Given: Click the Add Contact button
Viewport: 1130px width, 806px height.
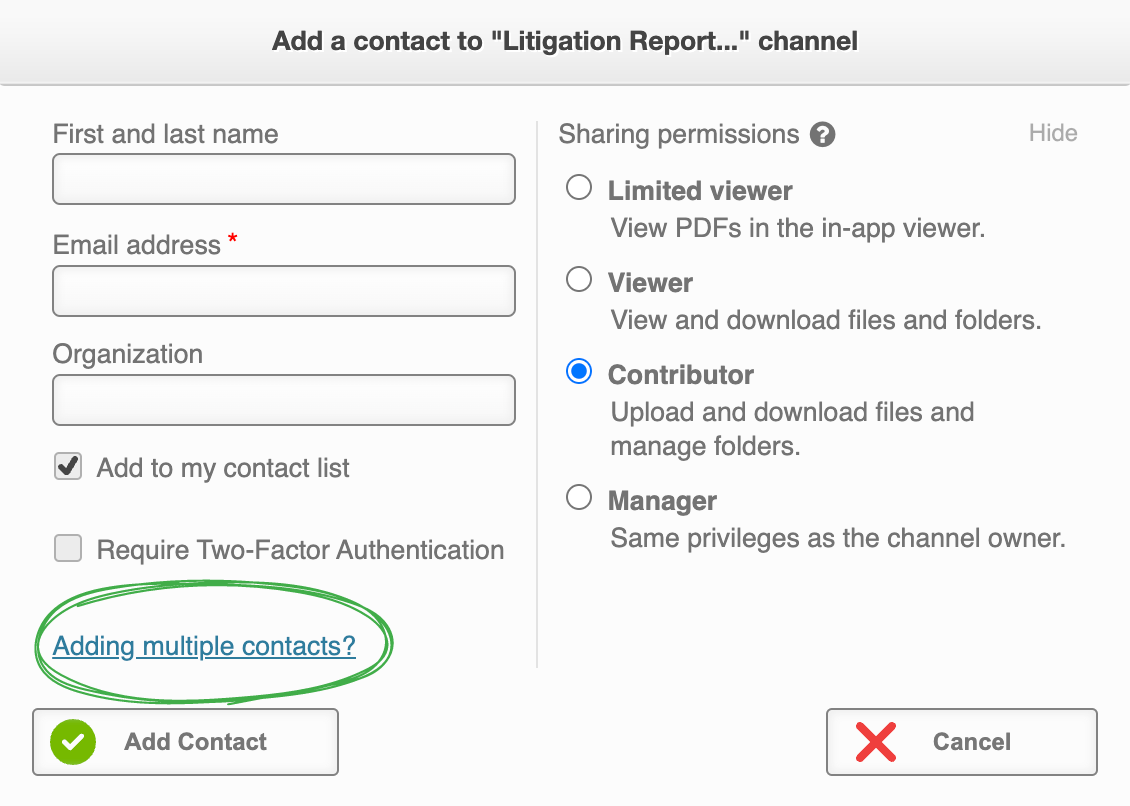Looking at the screenshot, I should pyautogui.click(x=185, y=742).
